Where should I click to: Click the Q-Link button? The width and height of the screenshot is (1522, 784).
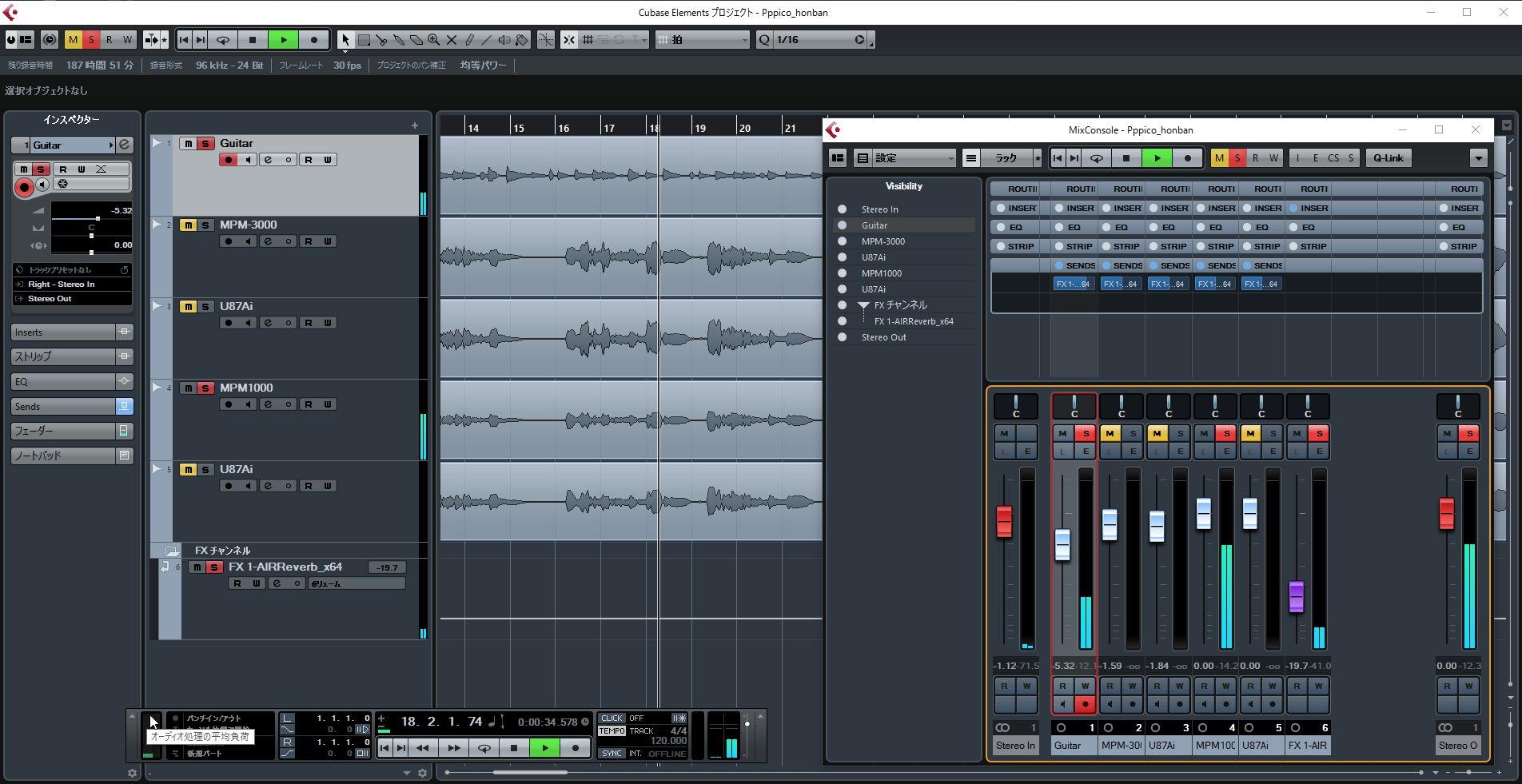pyautogui.click(x=1389, y=158)
